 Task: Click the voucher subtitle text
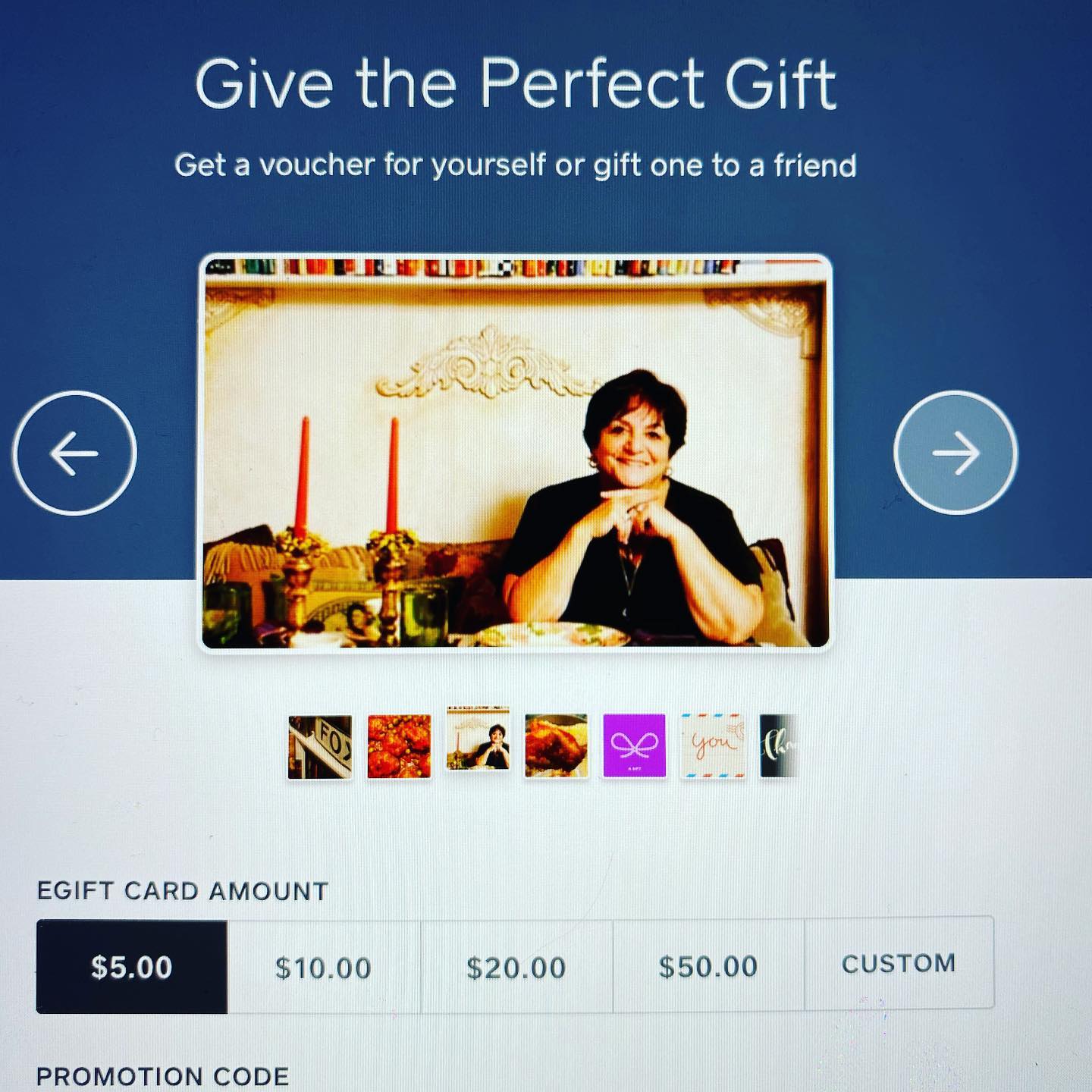[x=516, y=165]
